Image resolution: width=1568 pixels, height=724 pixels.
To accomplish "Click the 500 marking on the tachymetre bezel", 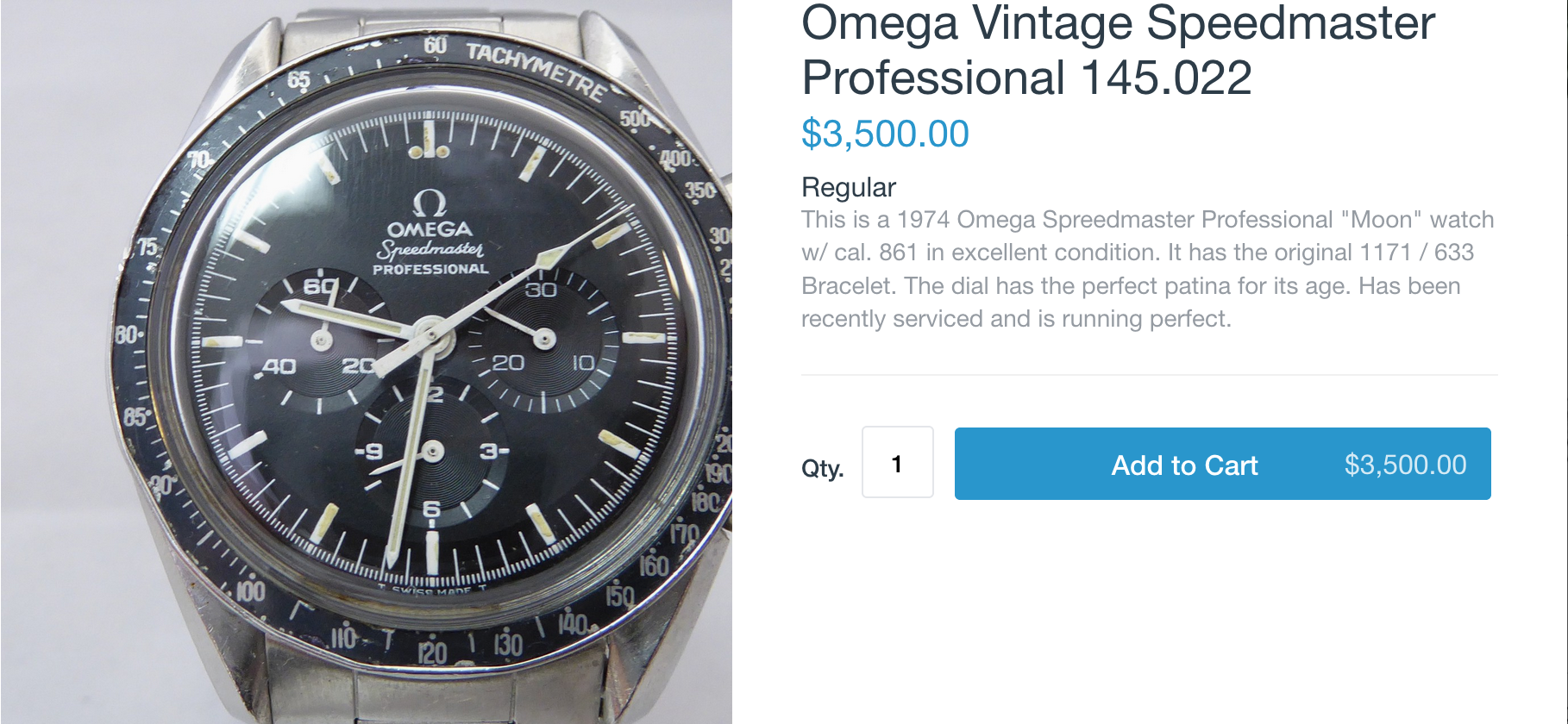I will 635,119.
